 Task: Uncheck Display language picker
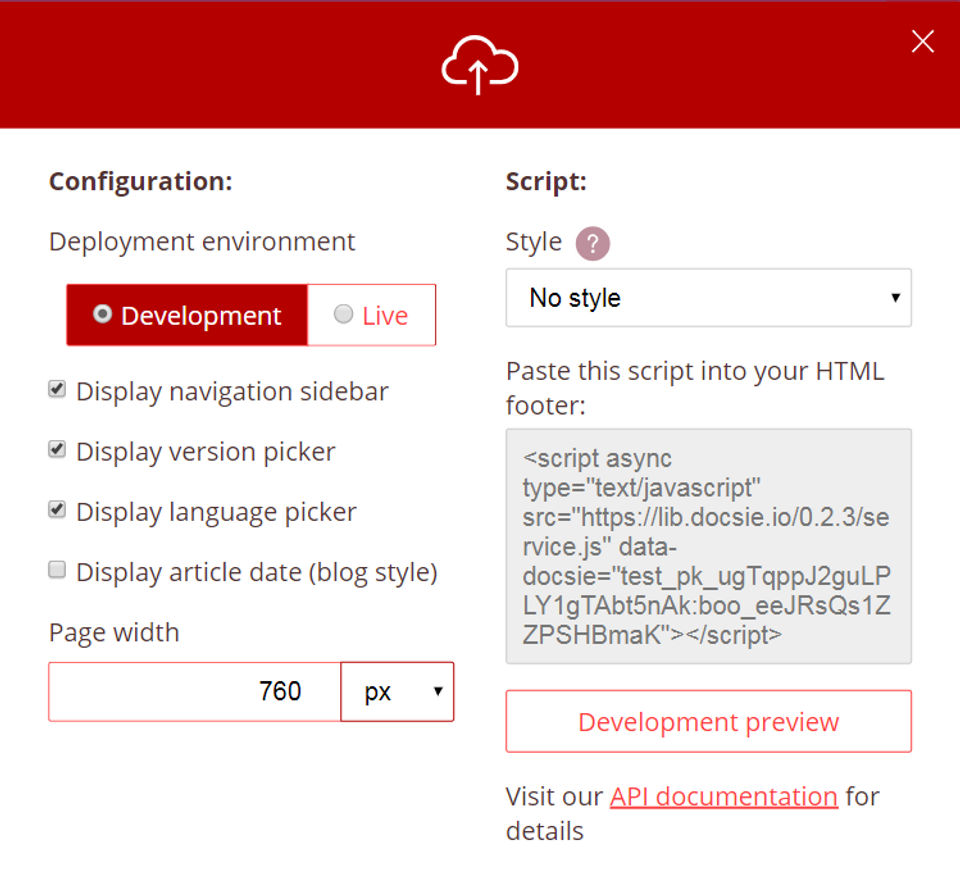[x=57, y=509]
